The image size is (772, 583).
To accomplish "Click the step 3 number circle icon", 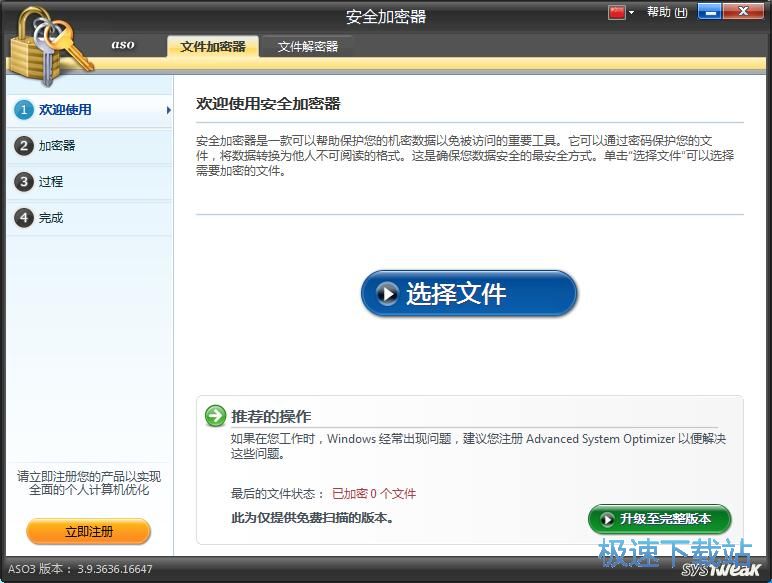I will pyautogui.click(x=24, y=182).
